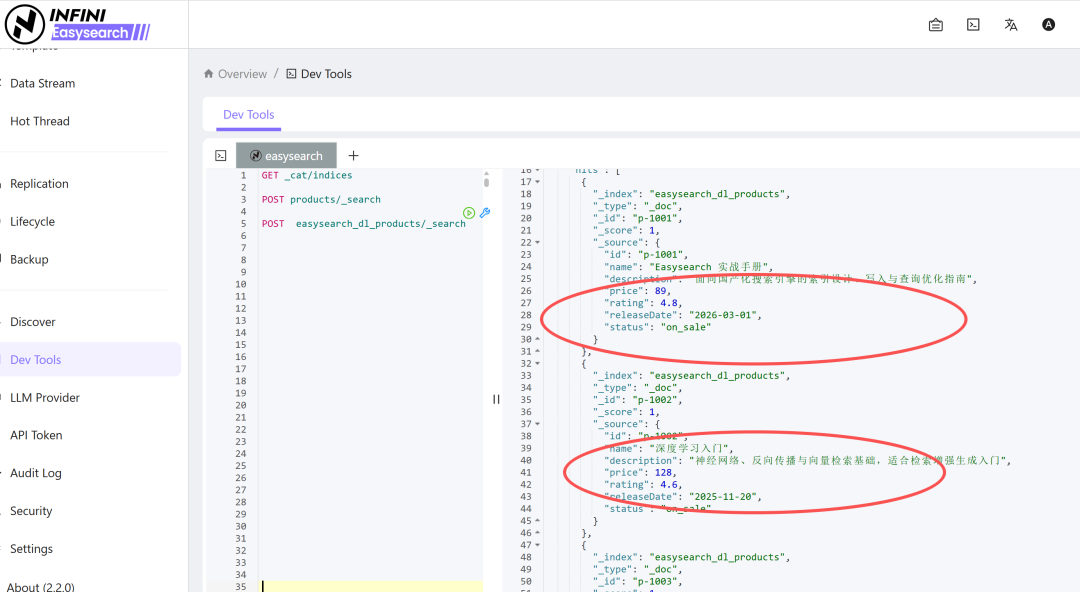Image resolution: width=1080 pixels, height=592 pixels.
Task: Click the "_id": "p-1002" output line
Action: (637, 400)
